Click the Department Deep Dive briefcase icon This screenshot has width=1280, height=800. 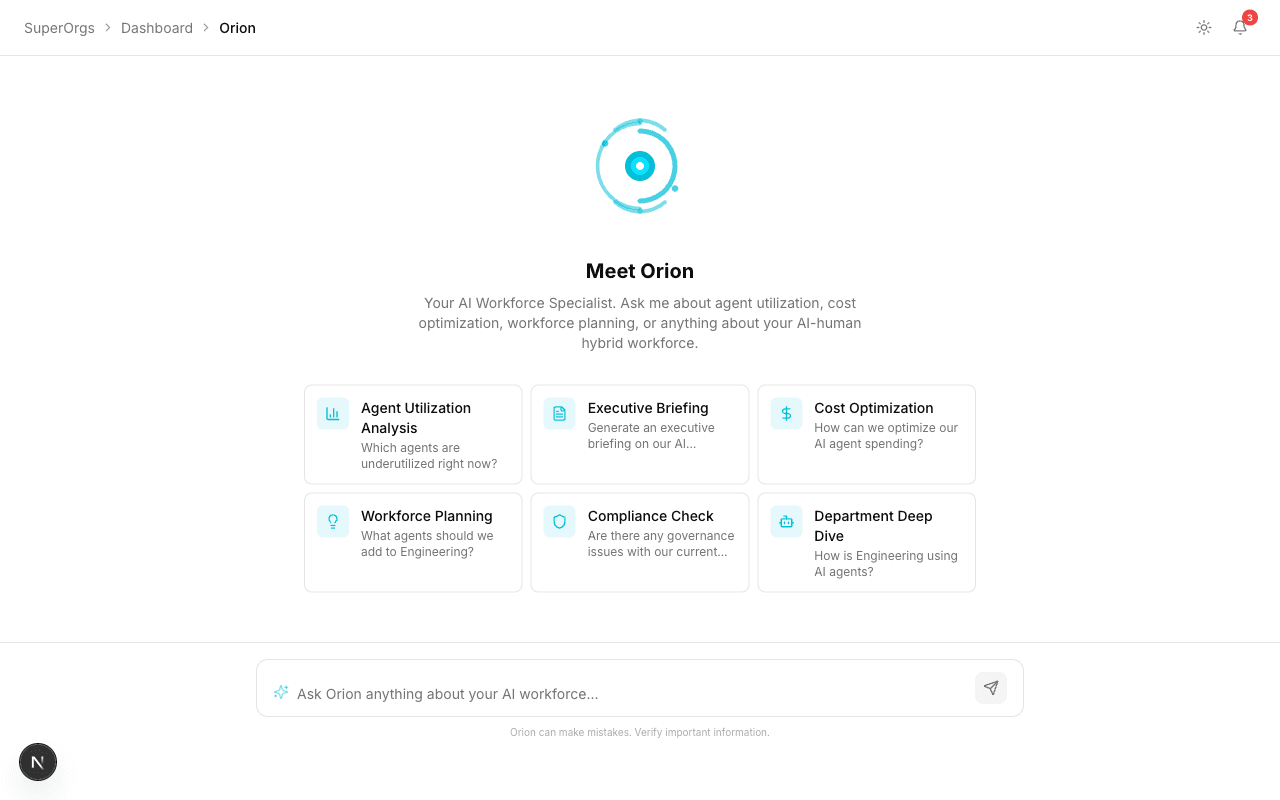(786, 521)
